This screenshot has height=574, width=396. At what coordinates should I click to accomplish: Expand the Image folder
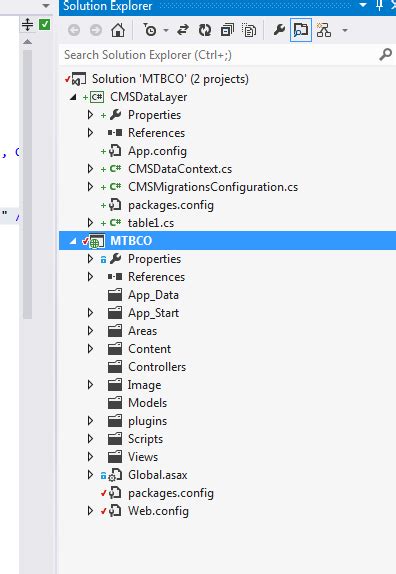pyautogui.click(x=90, y=384)
